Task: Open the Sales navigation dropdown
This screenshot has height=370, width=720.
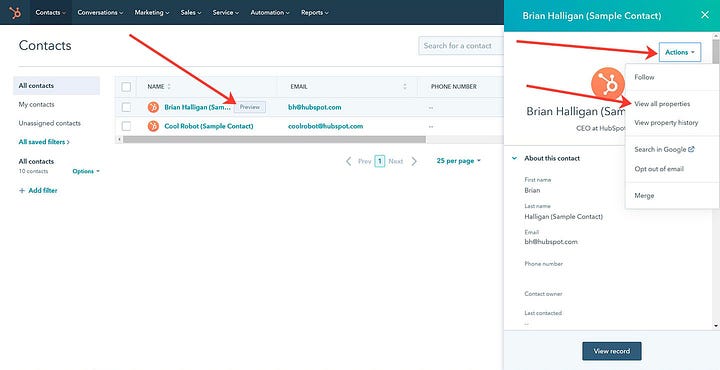Action: pos(191,12)
